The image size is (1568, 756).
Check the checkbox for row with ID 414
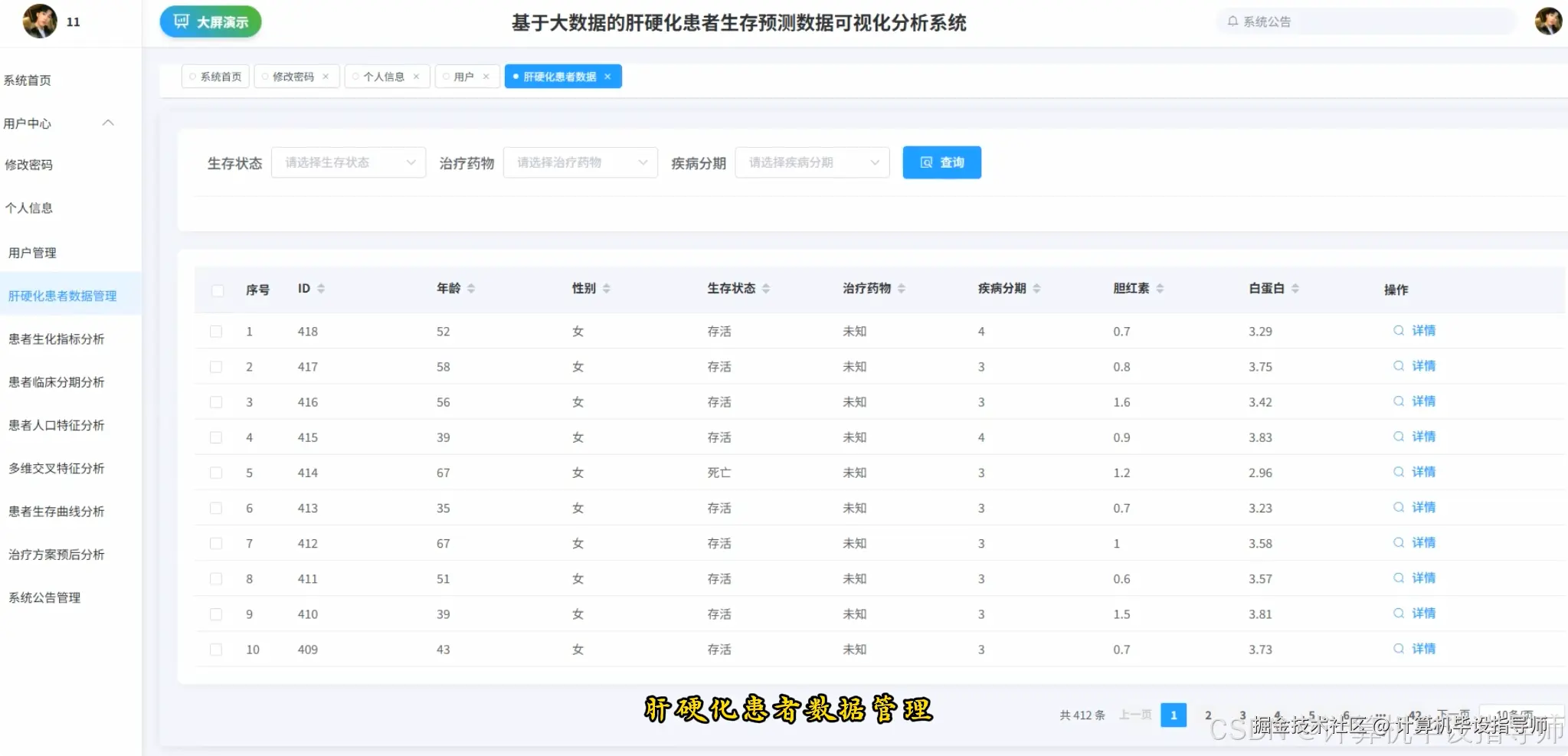216,473
